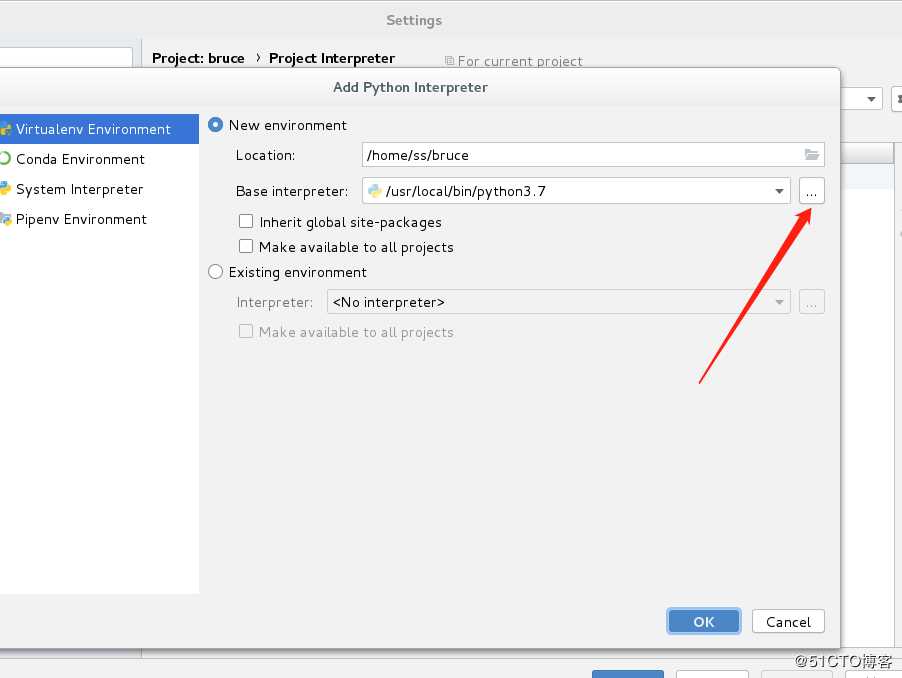
Task: Open the <No interpreter> dropdown
Action: [559, 302]
